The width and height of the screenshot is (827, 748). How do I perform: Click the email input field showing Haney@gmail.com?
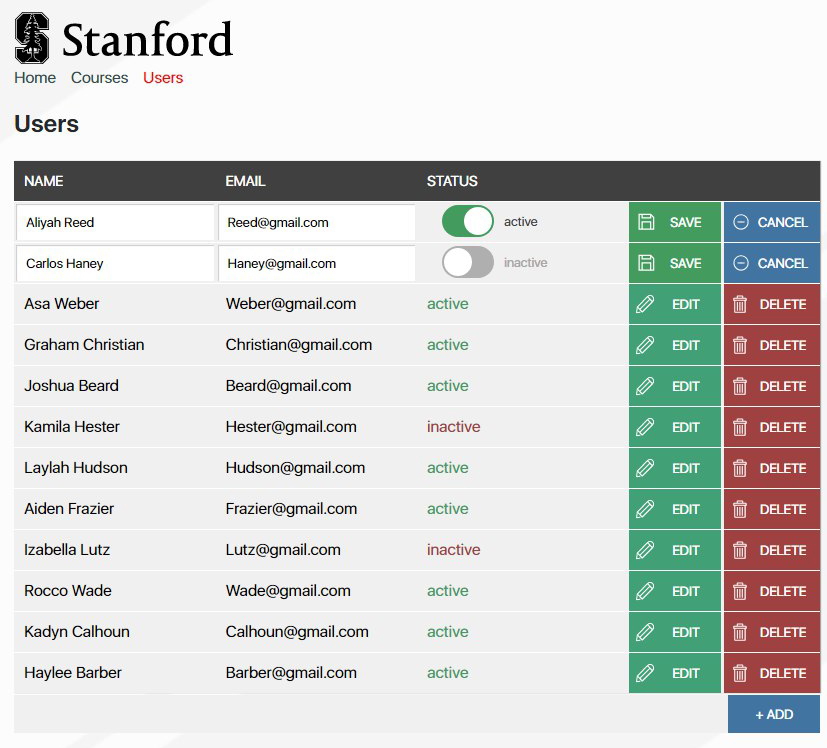[317, 263]
